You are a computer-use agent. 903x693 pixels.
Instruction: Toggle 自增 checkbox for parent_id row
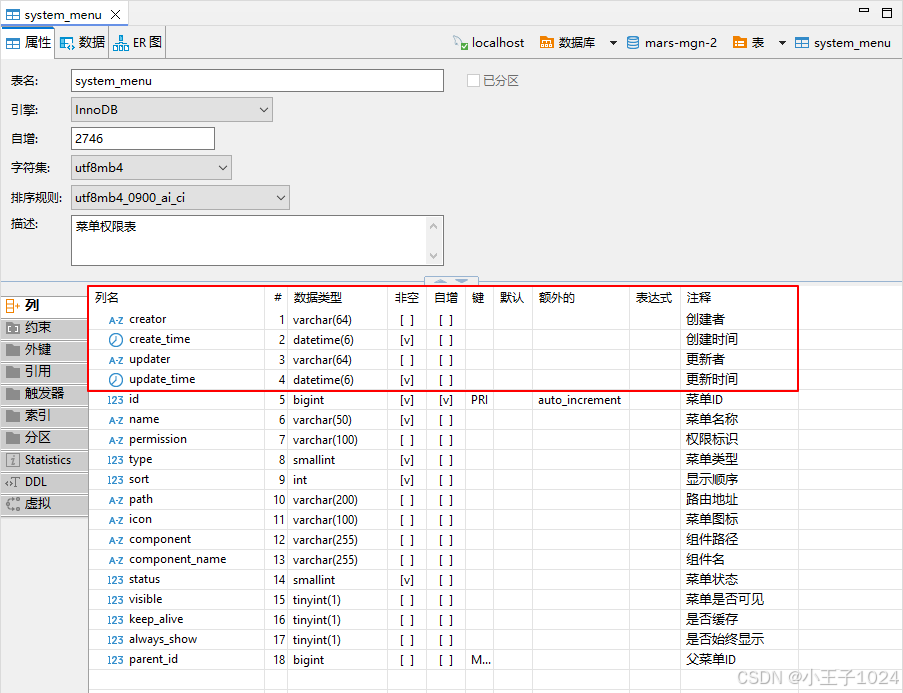pyautogui.click(x=446, y=660)
